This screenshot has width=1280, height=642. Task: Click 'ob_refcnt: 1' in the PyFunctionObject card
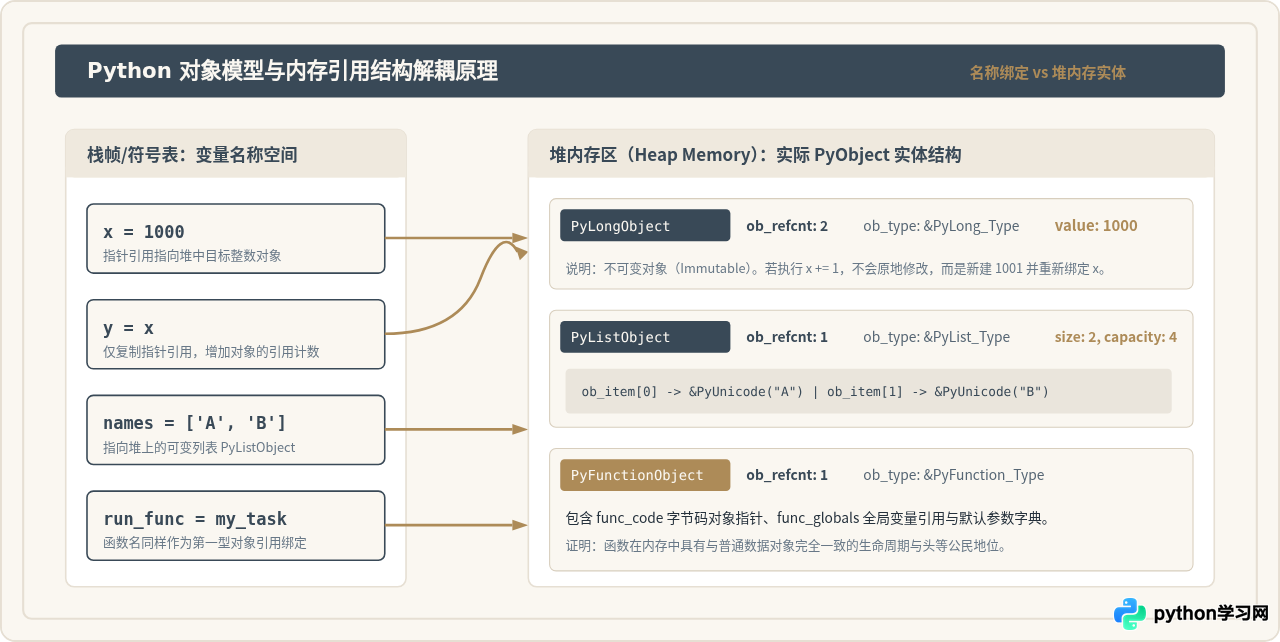point(787,475)
